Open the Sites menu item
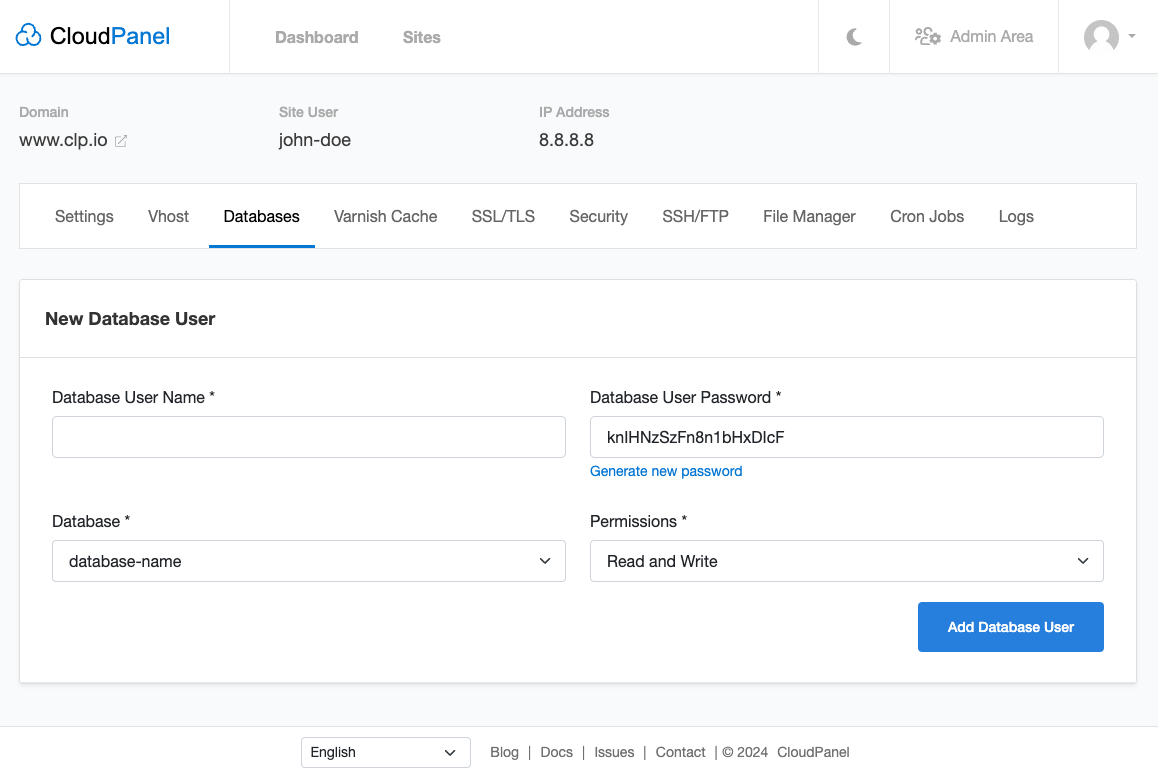 coord(421,37)
